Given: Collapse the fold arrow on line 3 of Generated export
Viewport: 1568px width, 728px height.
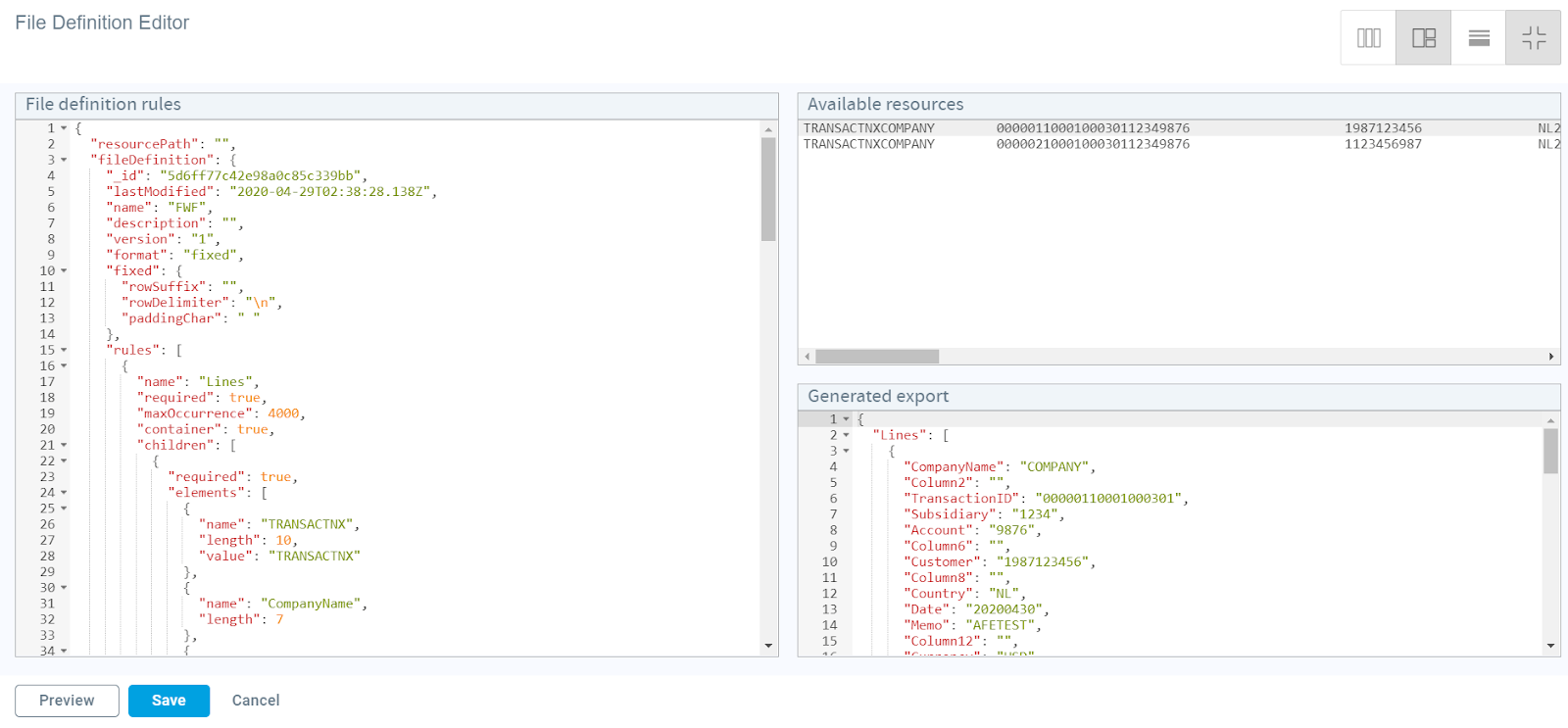Looking at the screenshot, I should 846,451.
